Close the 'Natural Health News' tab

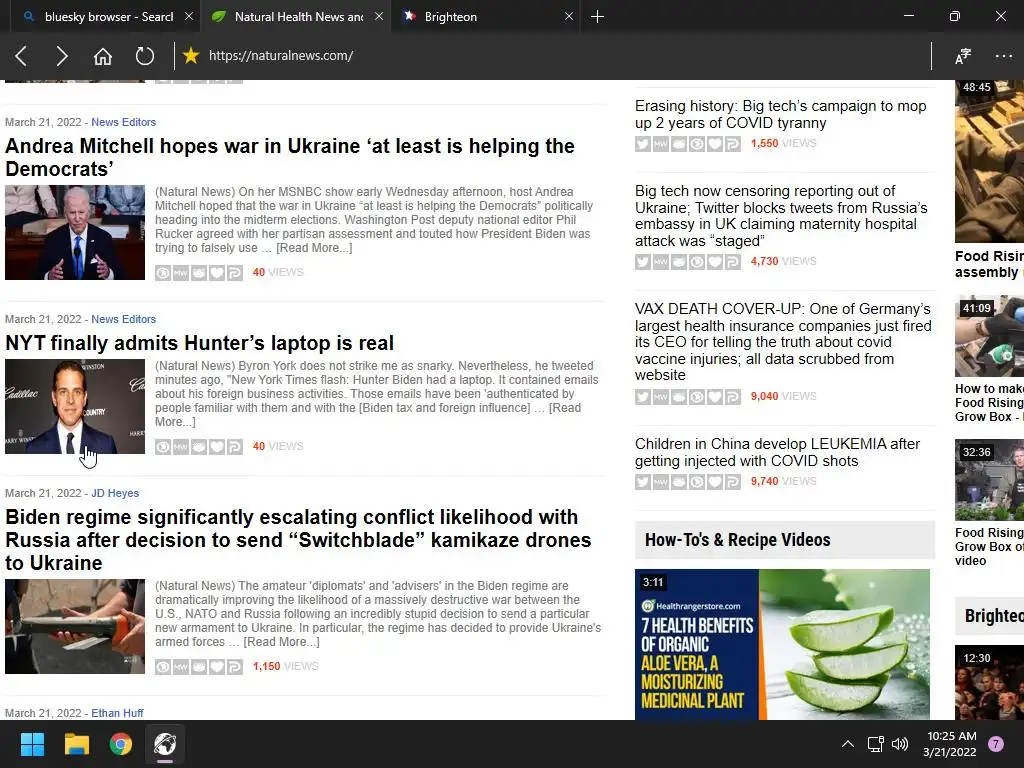379,16
